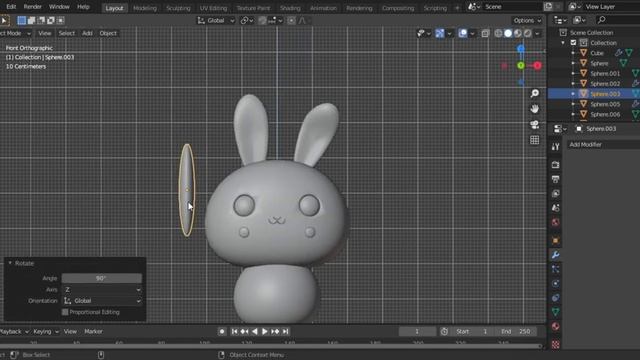Toggle camera view icon
The image size is (640, 360).
tap(535, 124)
